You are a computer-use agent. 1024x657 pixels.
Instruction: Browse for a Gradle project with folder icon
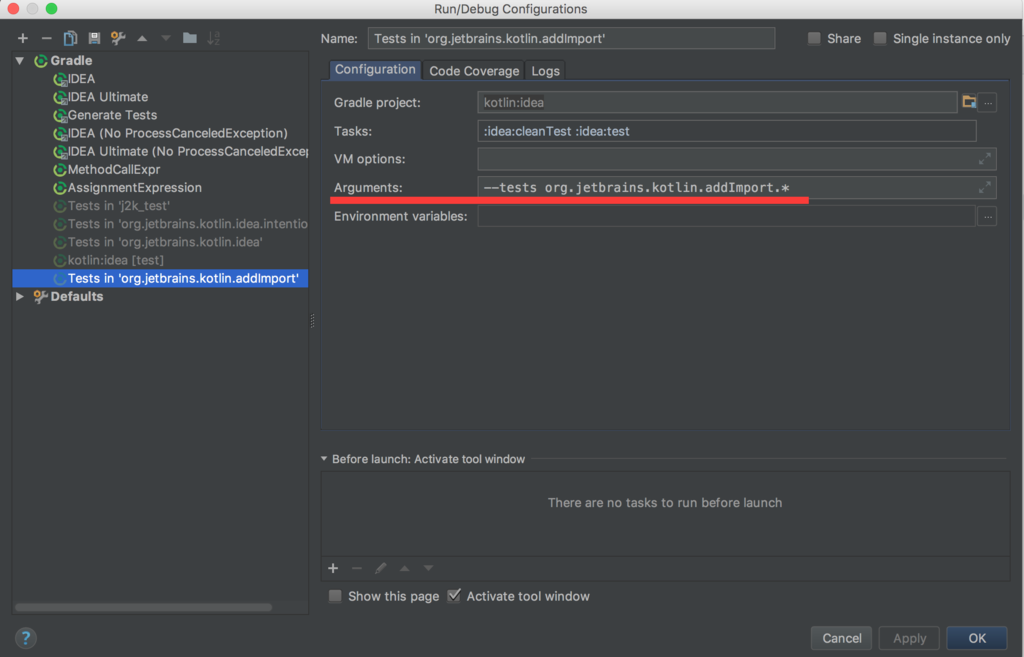[968, 102]
